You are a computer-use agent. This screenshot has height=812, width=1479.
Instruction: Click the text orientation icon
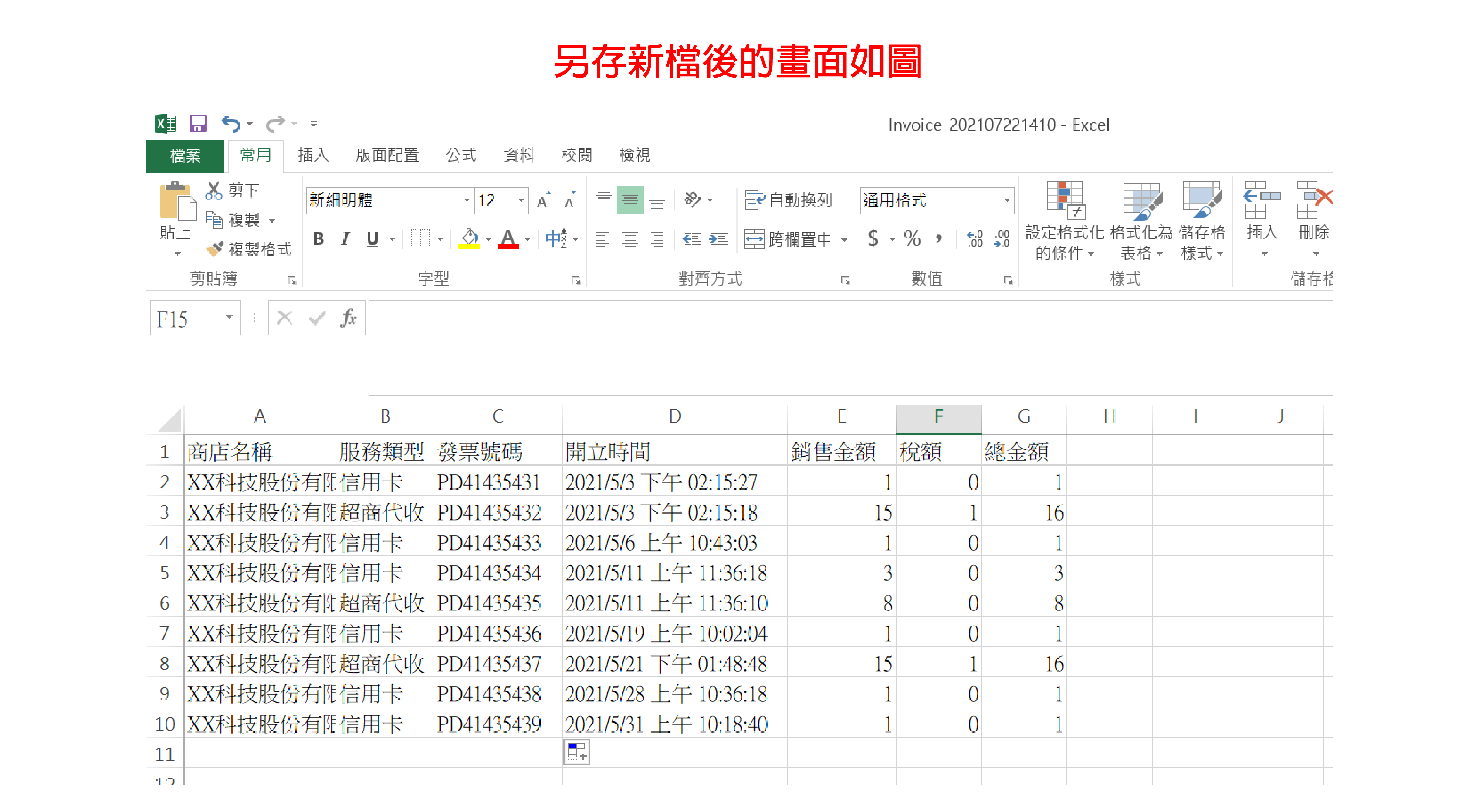pos(693,200)
